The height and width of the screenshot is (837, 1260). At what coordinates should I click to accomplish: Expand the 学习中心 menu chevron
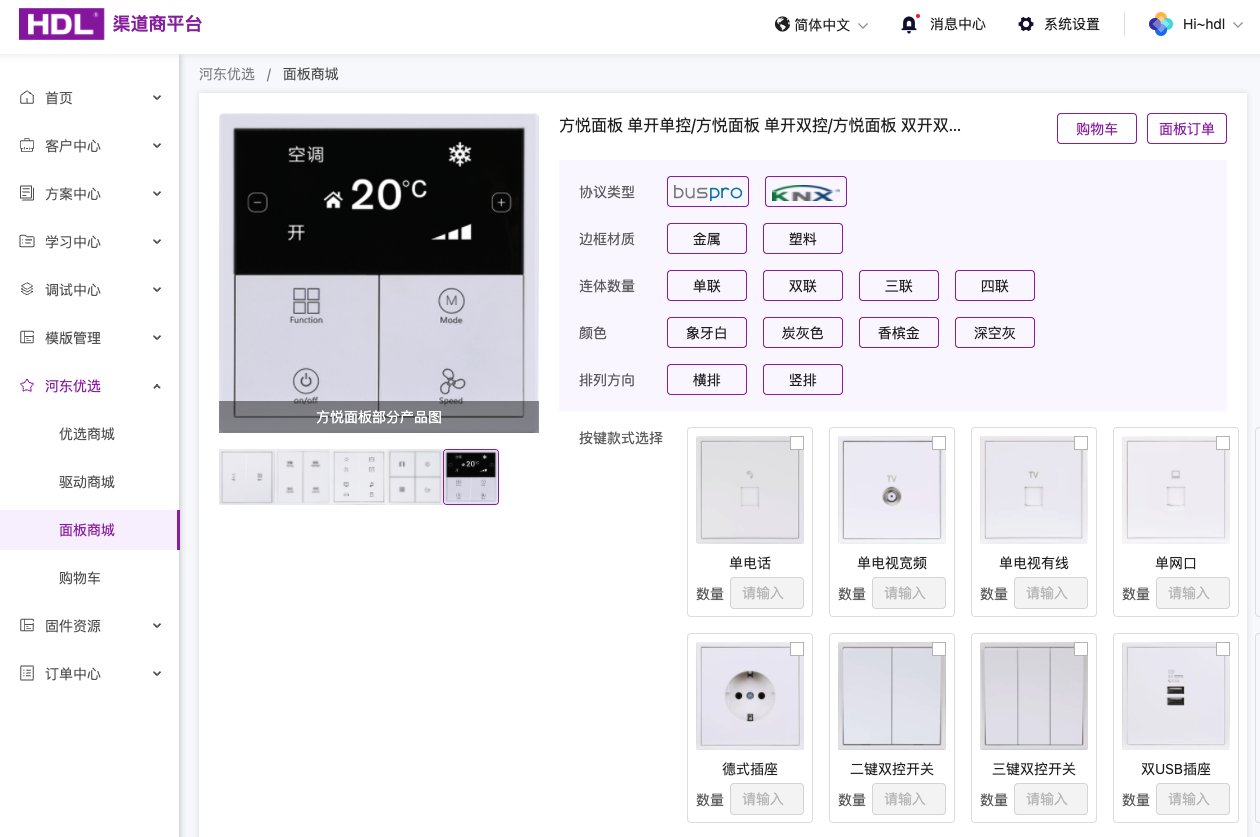click(157, 241)
